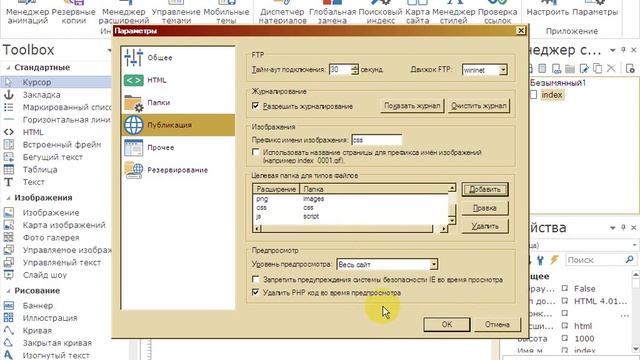The width and height of the screenshot is (640, 360).
Task: Open site manager panel dropdown arrow
Action: pos(613,50)
